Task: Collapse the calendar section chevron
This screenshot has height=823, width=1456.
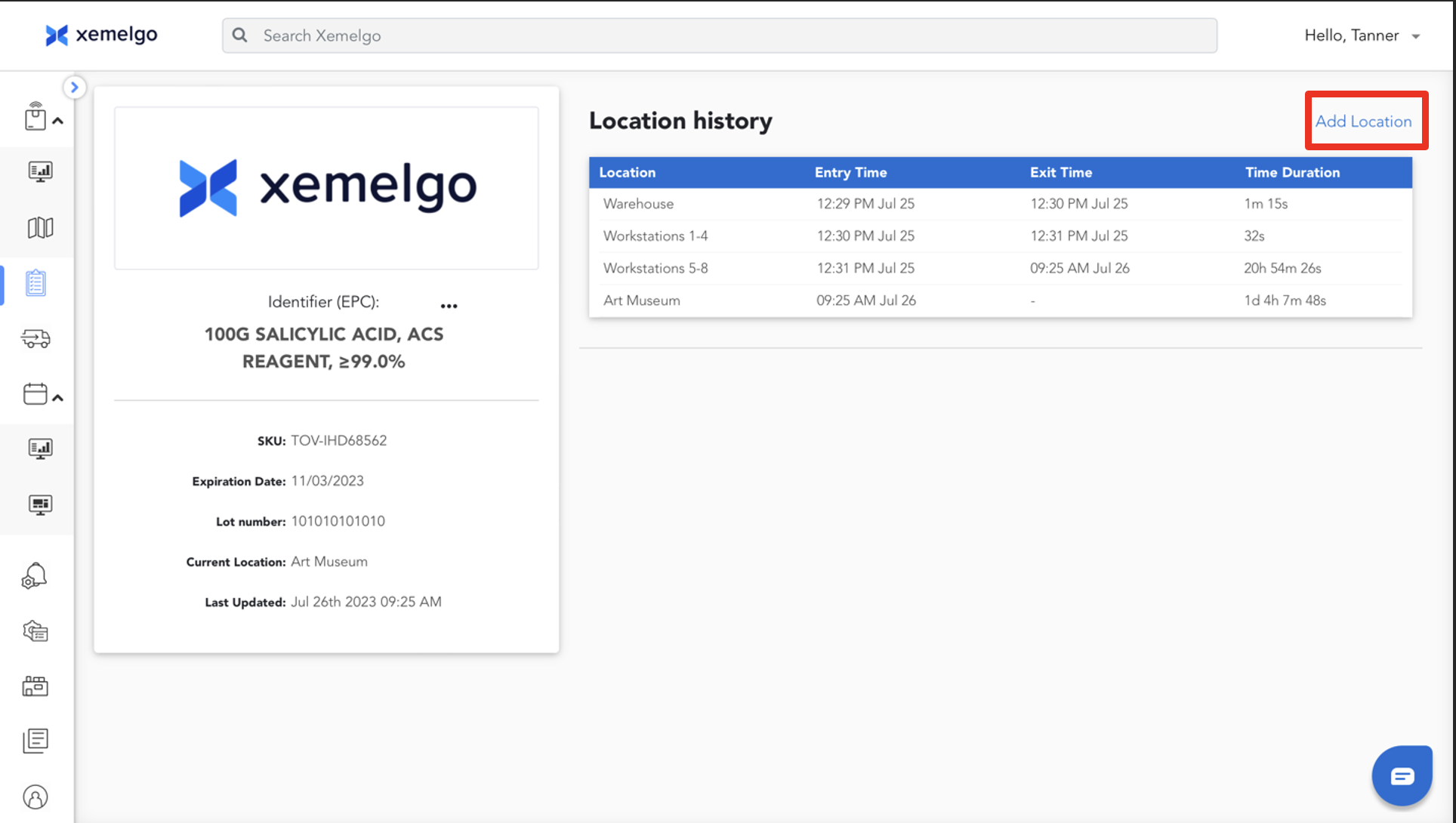Action: point(58,397)
